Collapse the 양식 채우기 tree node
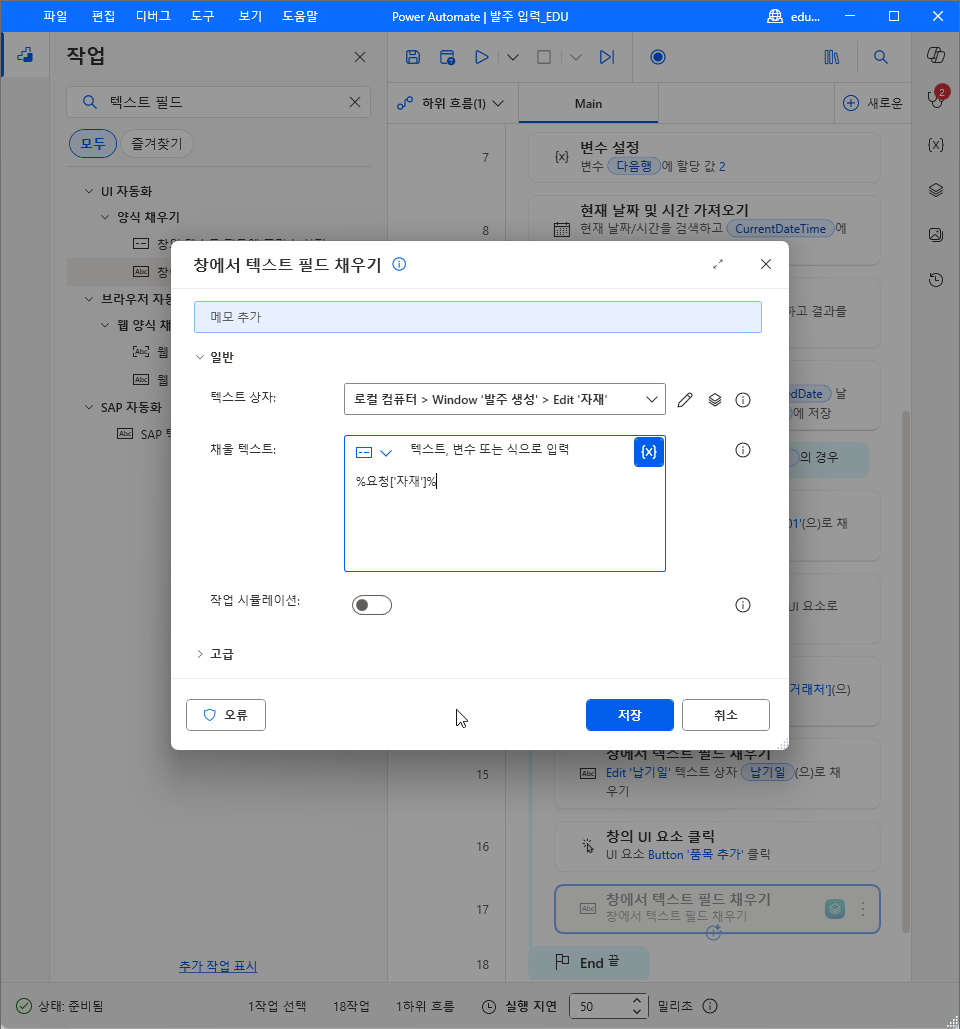Image resolution: width=960 pixels, height=1029 pixels. click(x=105, y=217)
